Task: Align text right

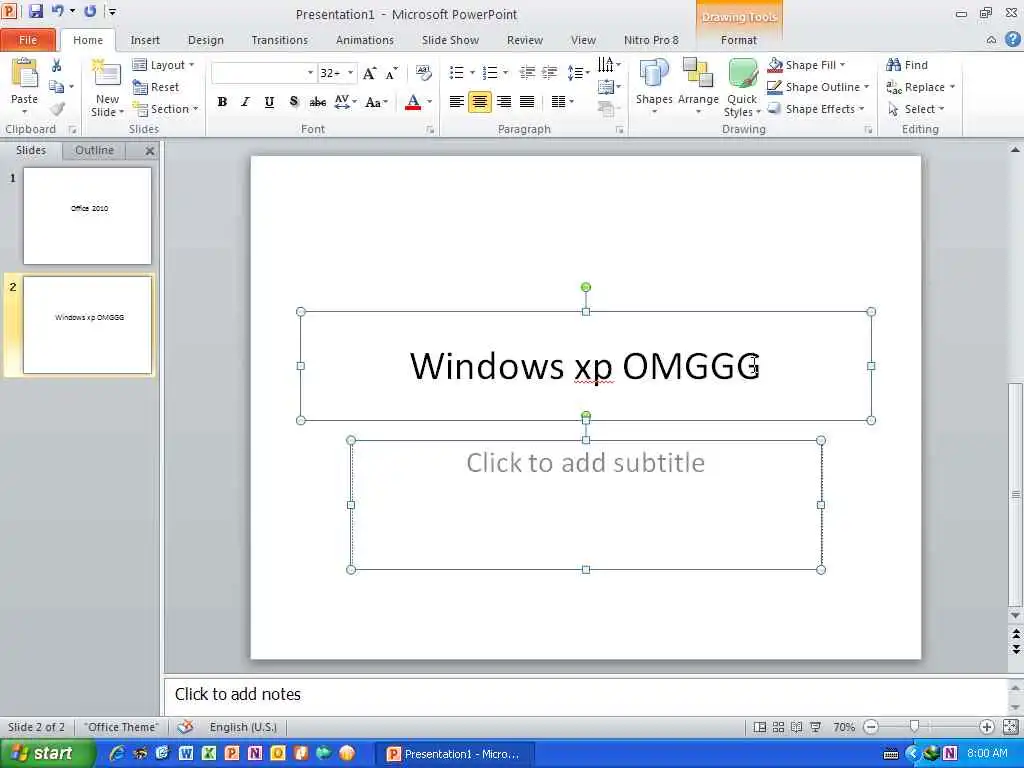Action: (504, 102)
